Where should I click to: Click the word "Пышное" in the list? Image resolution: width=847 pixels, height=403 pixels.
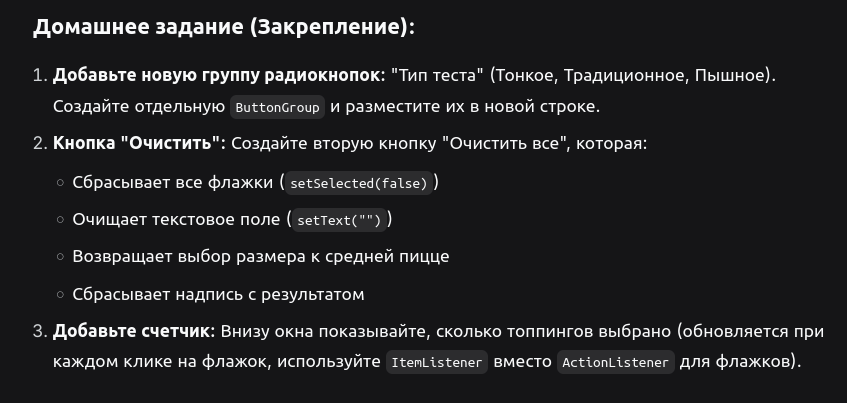click(729, 76)
